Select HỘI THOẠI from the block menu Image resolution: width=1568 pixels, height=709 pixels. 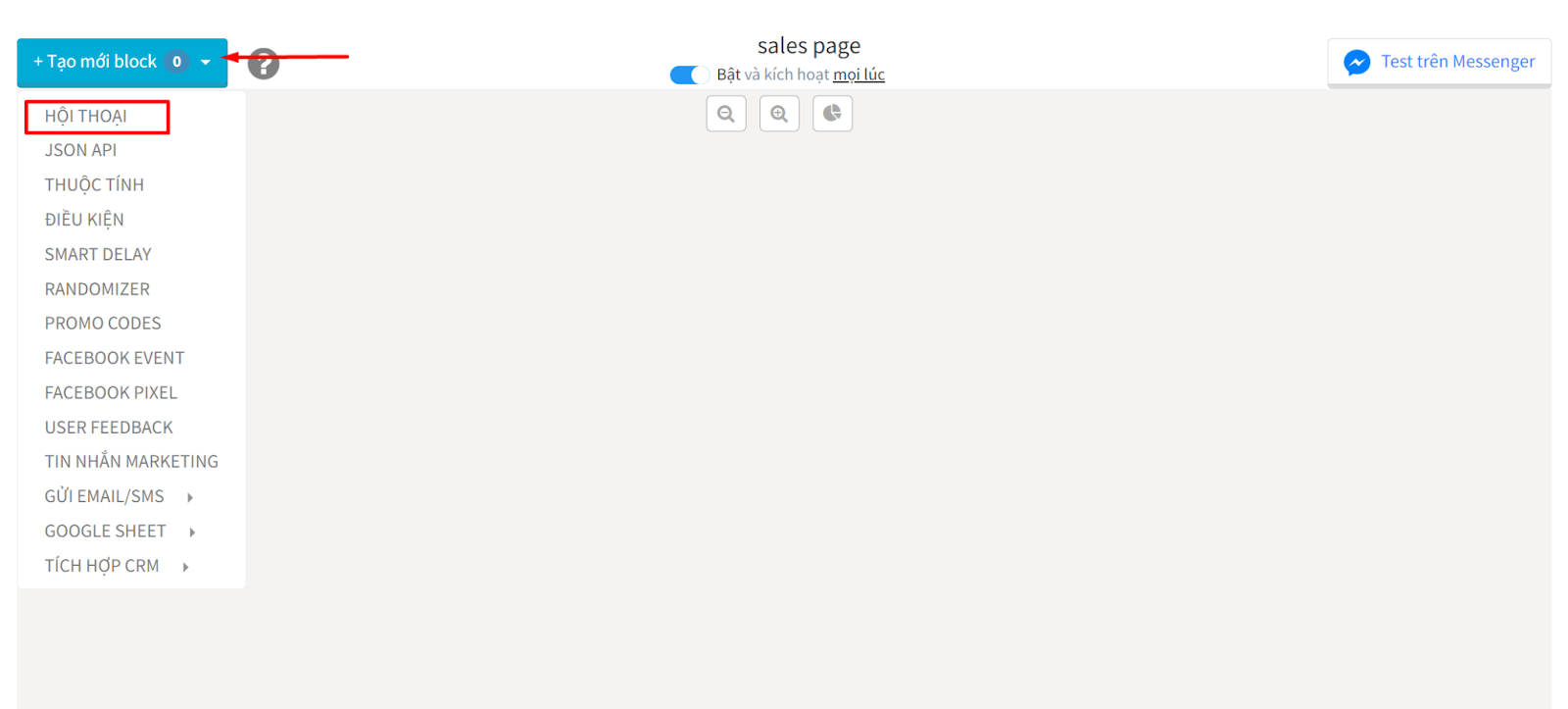coord(85,116)
